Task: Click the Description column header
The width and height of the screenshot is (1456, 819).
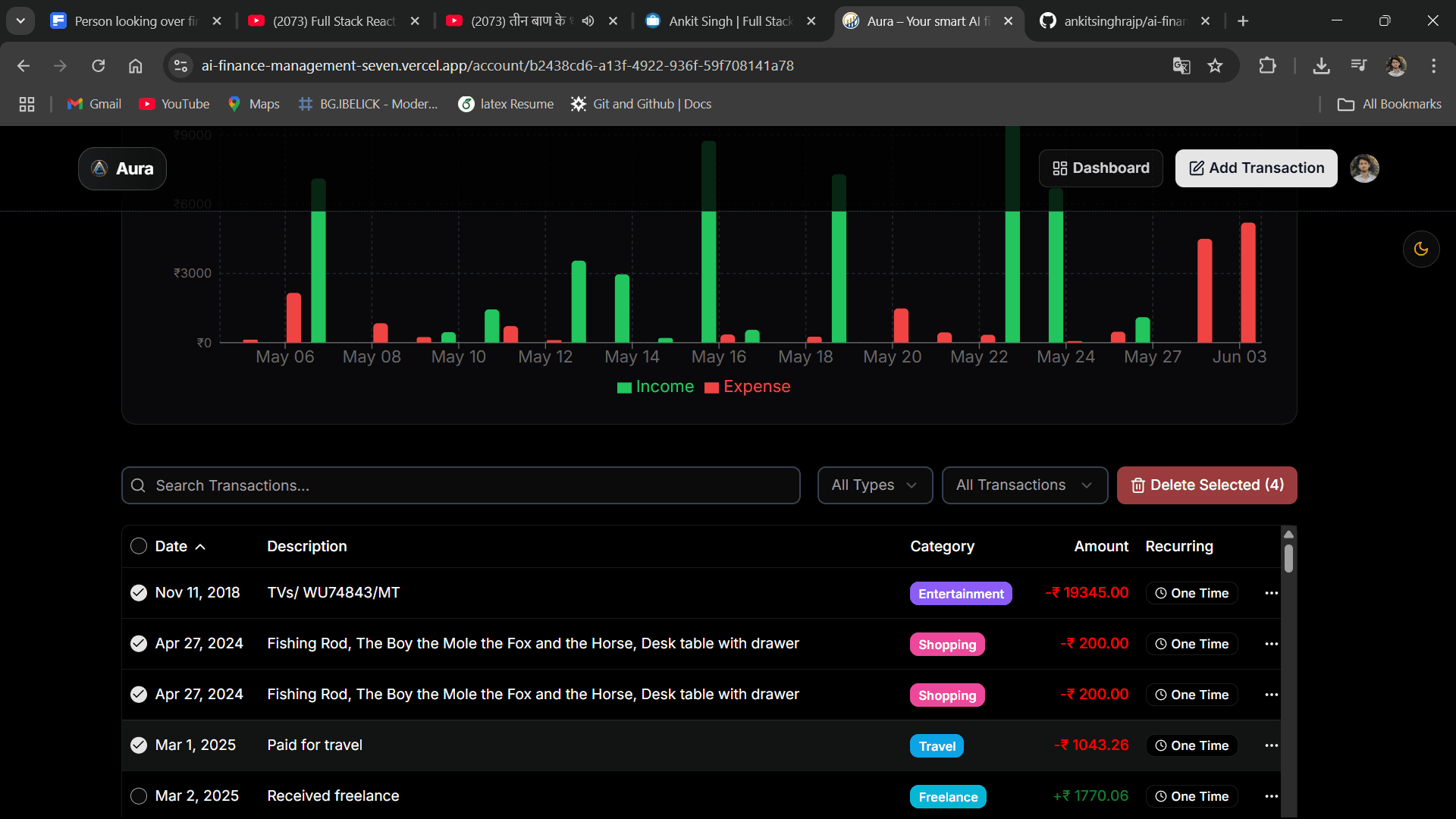Action: (x=306, y=546)
